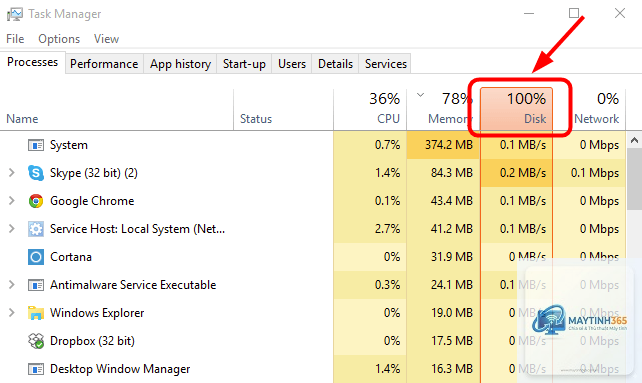The height and width of the screenshot is (383, 642).
Task: Sort by the CPU column header
Action: (370, 110)
